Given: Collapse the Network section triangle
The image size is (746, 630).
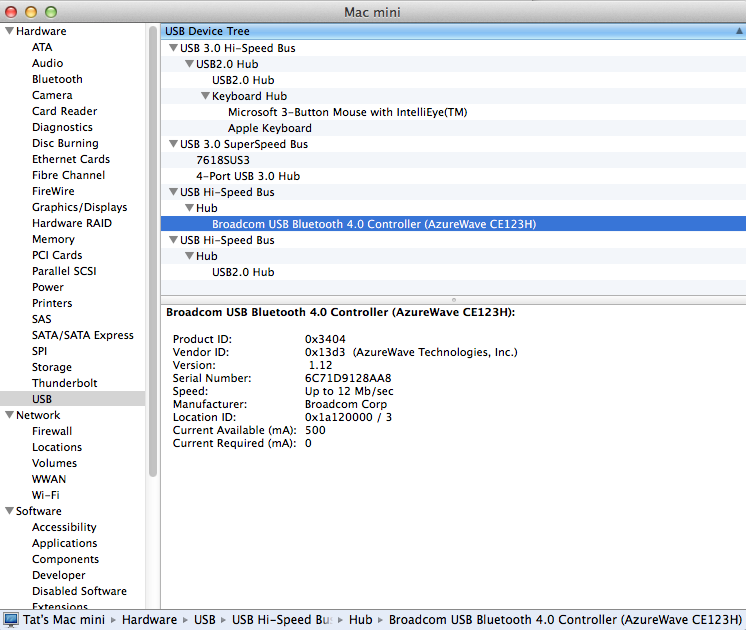Looking at the screenshot, I should click(x=9, y=416).
